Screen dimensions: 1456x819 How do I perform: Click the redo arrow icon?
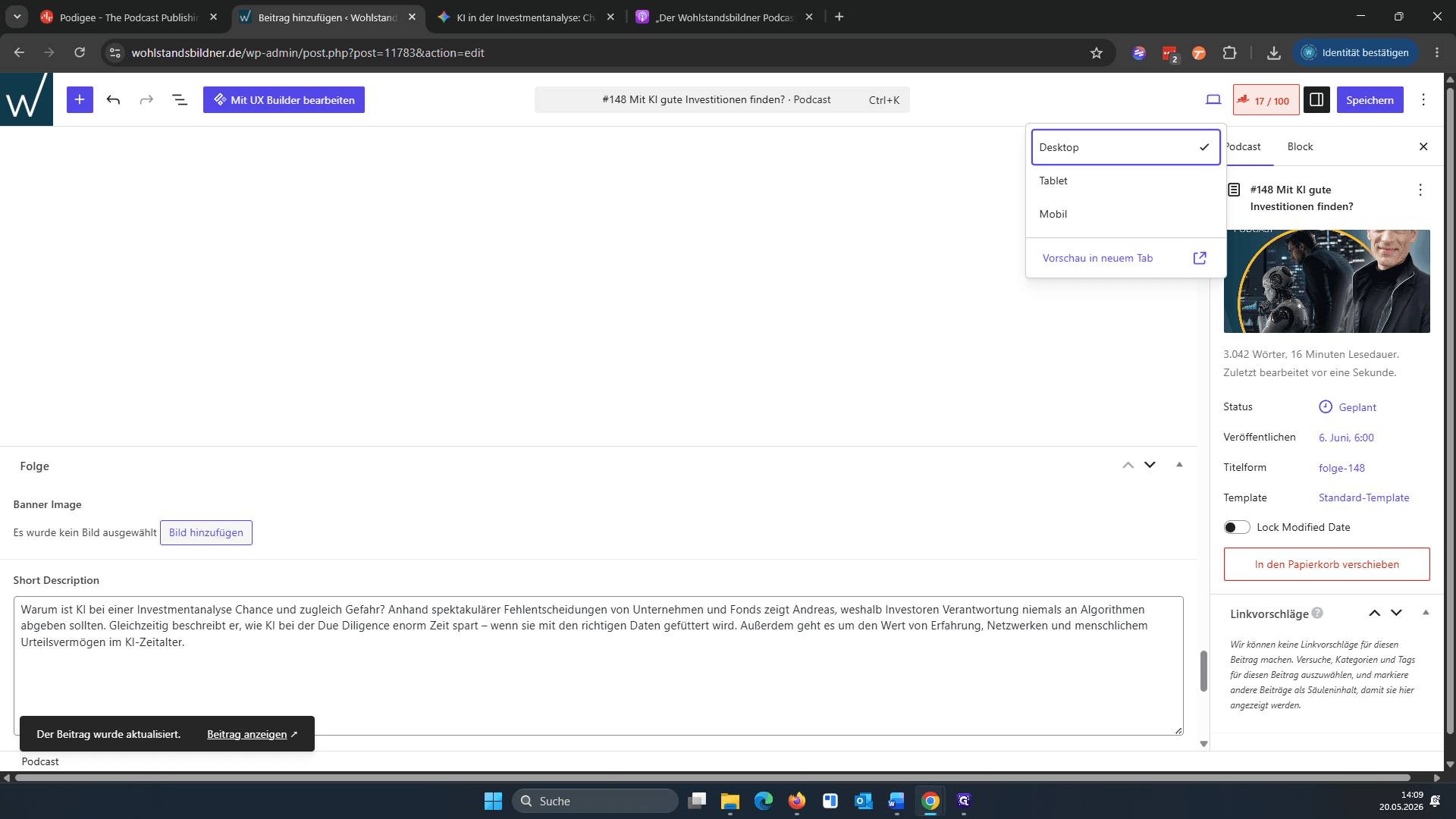[146, 99]
